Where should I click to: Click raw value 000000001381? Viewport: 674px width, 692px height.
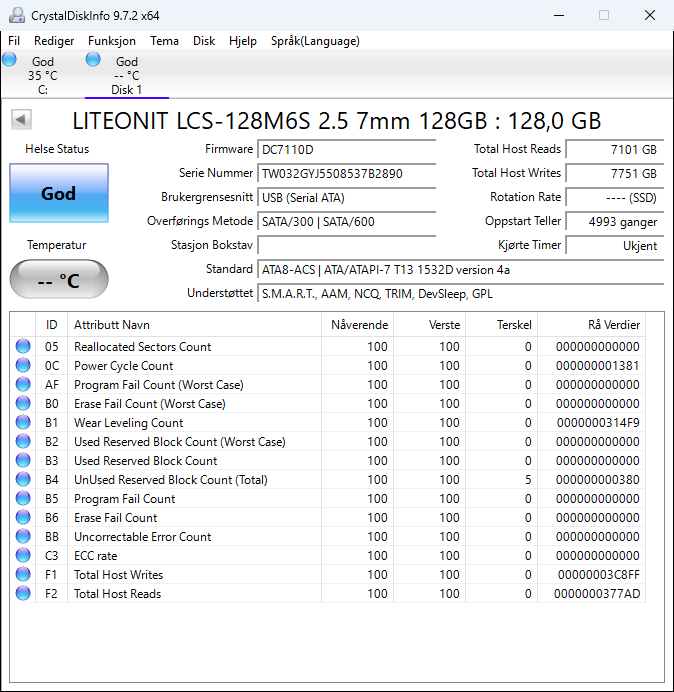[x=598, y=366]
